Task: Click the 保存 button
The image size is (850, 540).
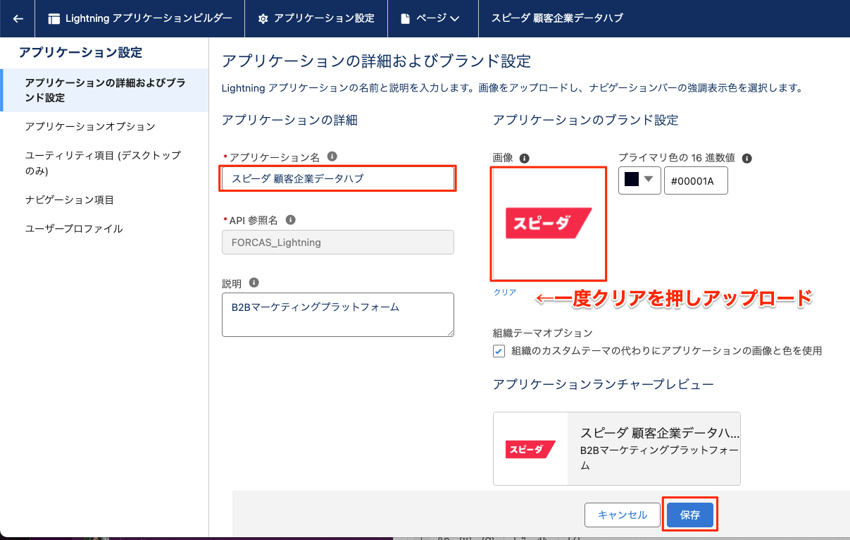Action: (x=690, y=515)
